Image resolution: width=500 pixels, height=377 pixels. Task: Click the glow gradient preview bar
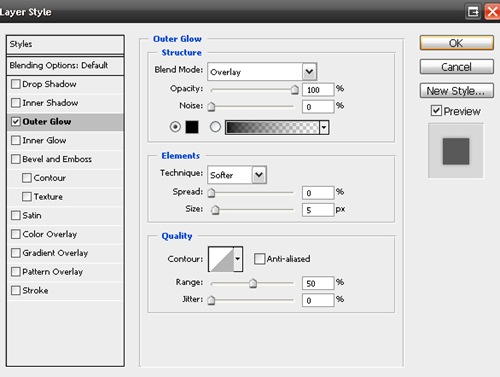point(272,127)
